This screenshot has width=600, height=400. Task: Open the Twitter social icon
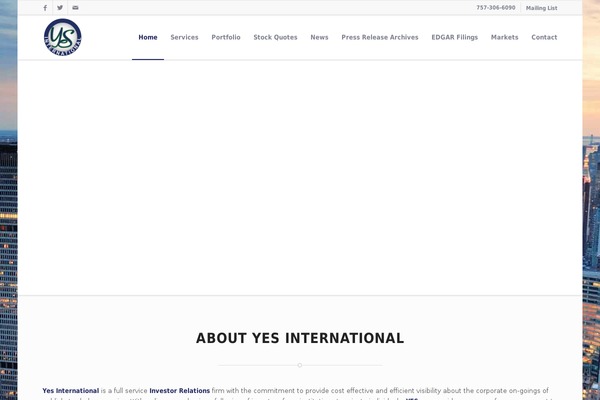pyautogui.click(x=60, y=8)
